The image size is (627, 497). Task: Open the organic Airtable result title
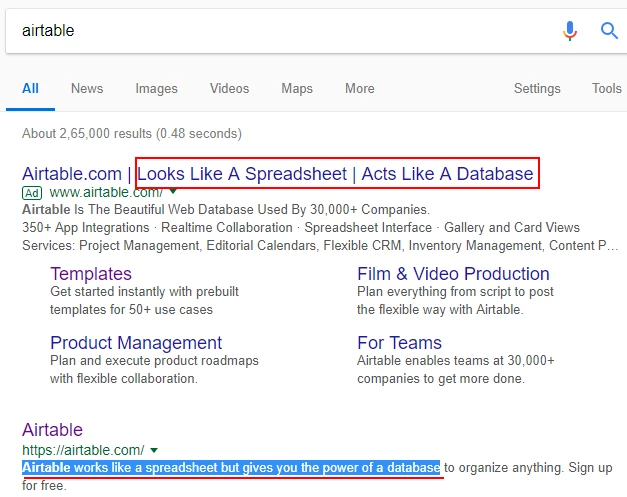click(52, 430)
